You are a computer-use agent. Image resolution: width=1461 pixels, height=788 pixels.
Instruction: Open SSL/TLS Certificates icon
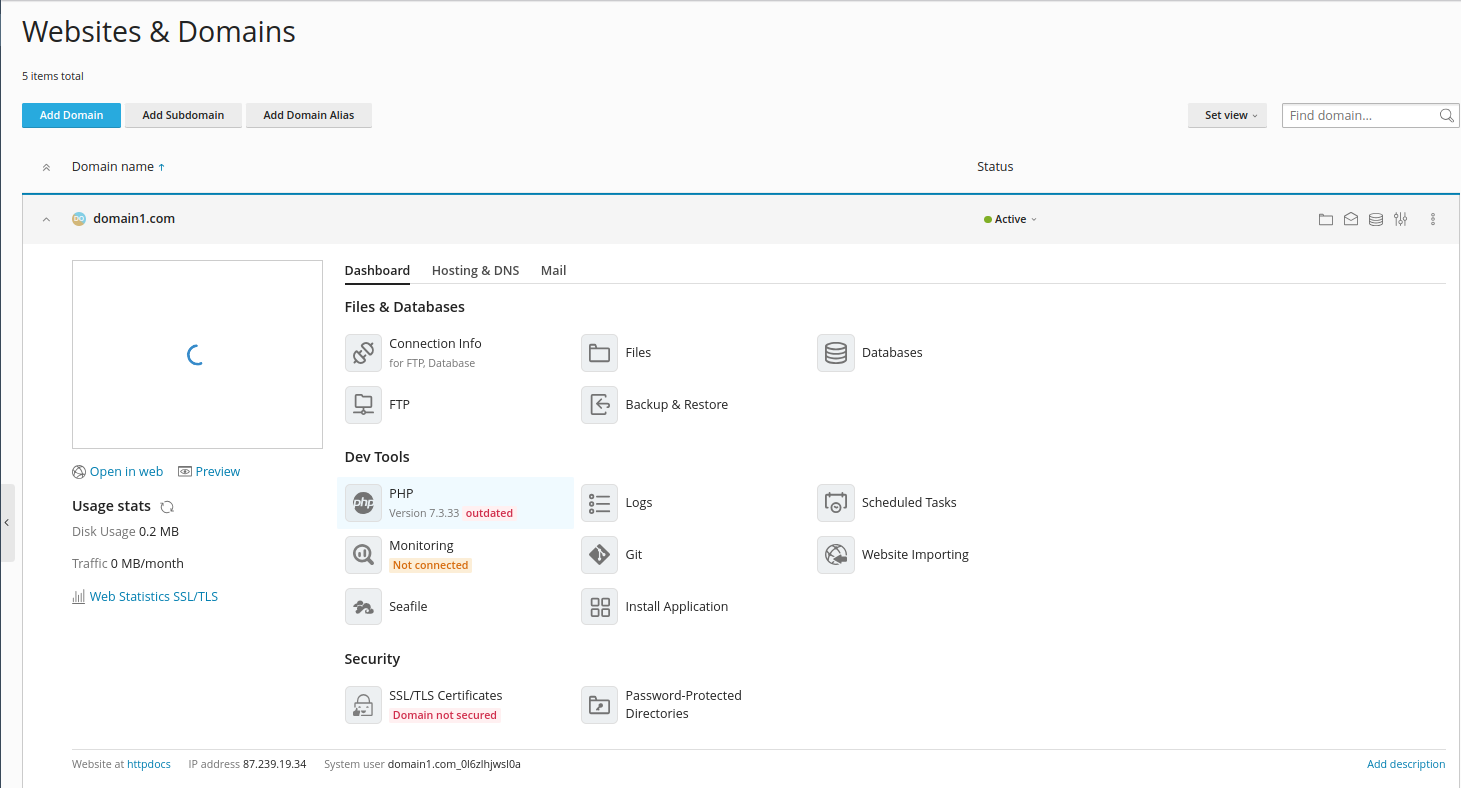(x=363, y=704)
